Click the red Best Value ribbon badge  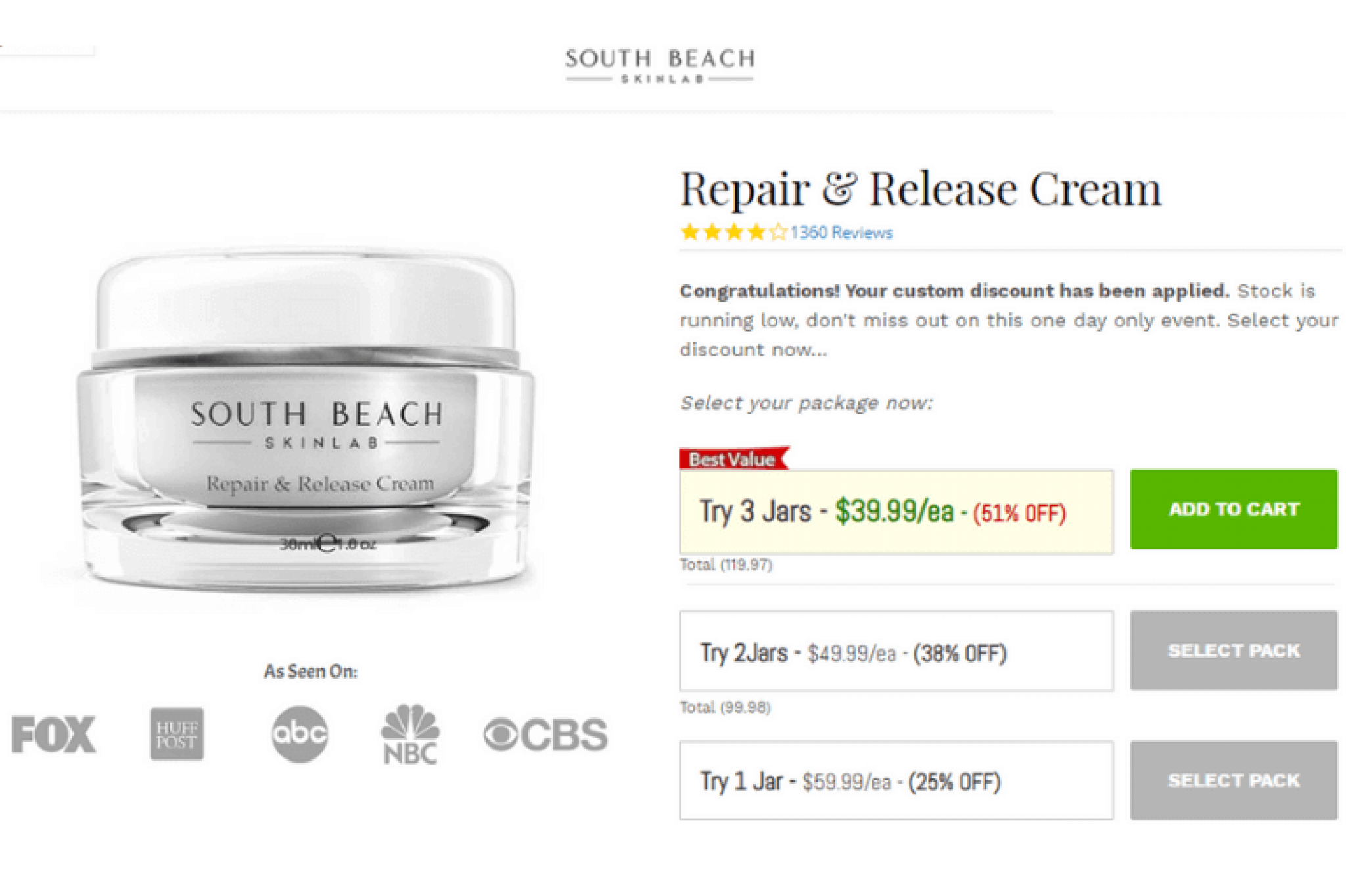[733, 459]
